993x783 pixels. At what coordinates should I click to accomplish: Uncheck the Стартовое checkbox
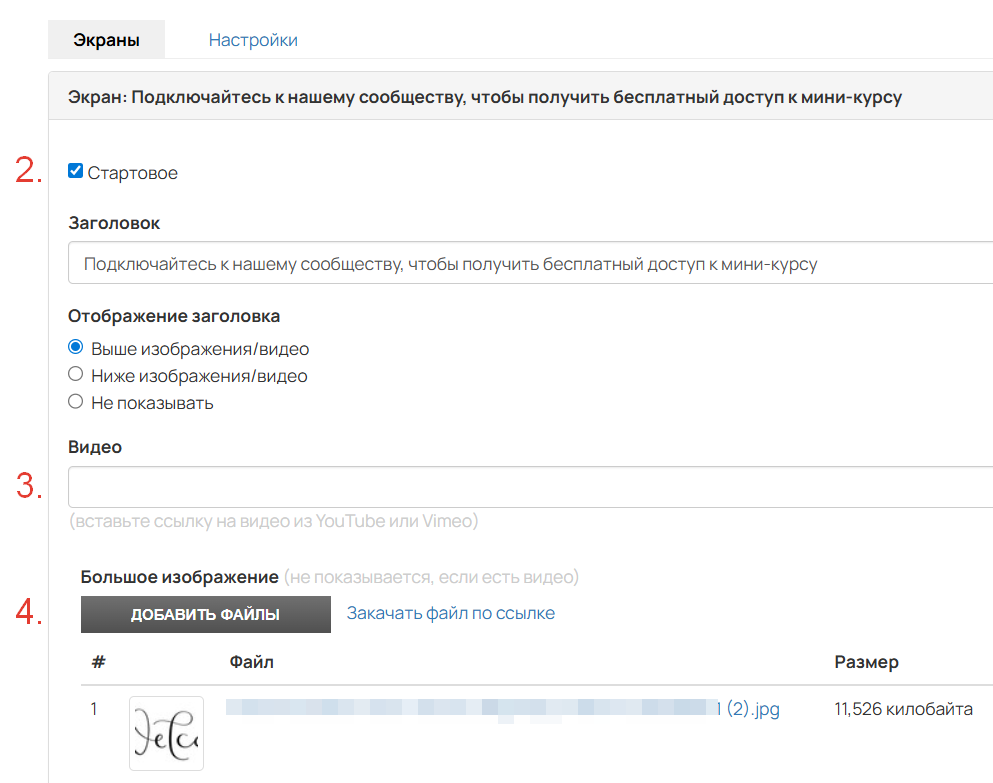[x=75, y=171]
